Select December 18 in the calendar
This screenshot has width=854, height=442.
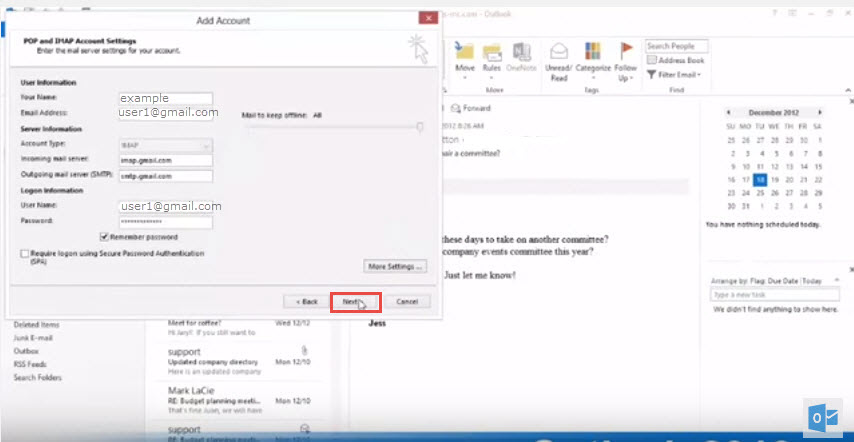760,180
